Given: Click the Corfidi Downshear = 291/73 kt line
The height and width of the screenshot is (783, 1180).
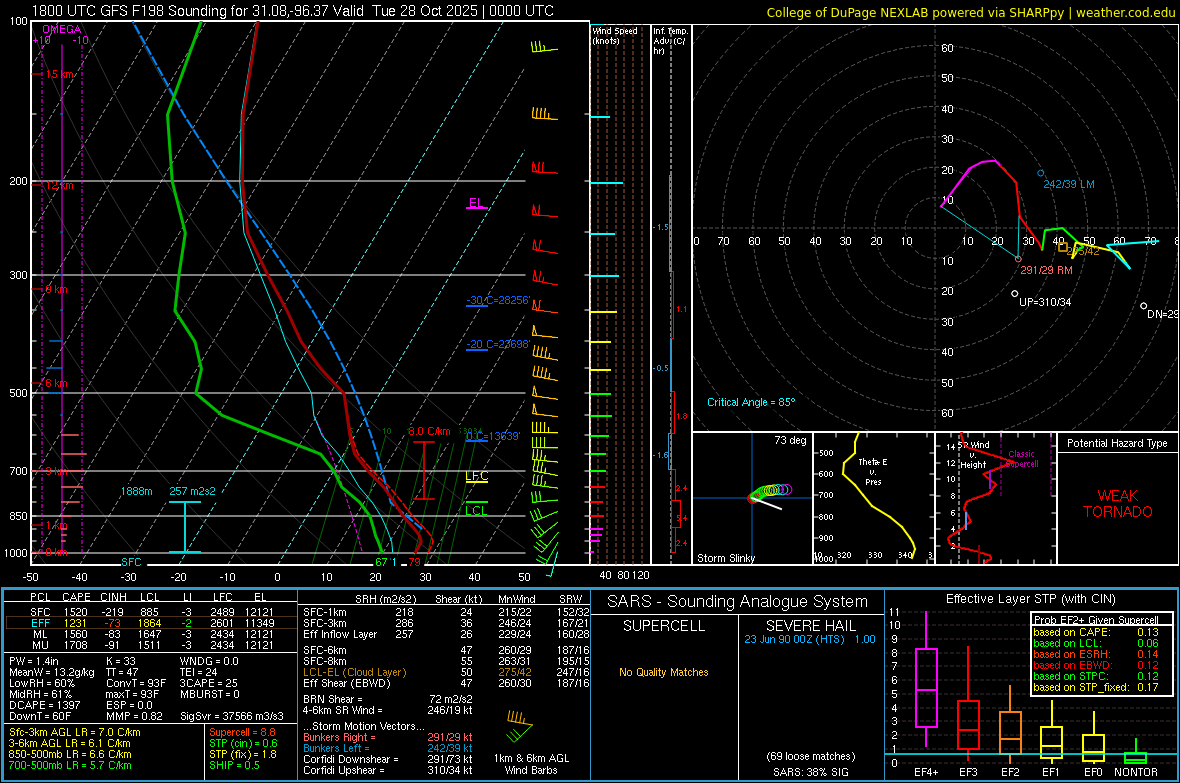Looking at the screenshot, I should tap(388, 759).
